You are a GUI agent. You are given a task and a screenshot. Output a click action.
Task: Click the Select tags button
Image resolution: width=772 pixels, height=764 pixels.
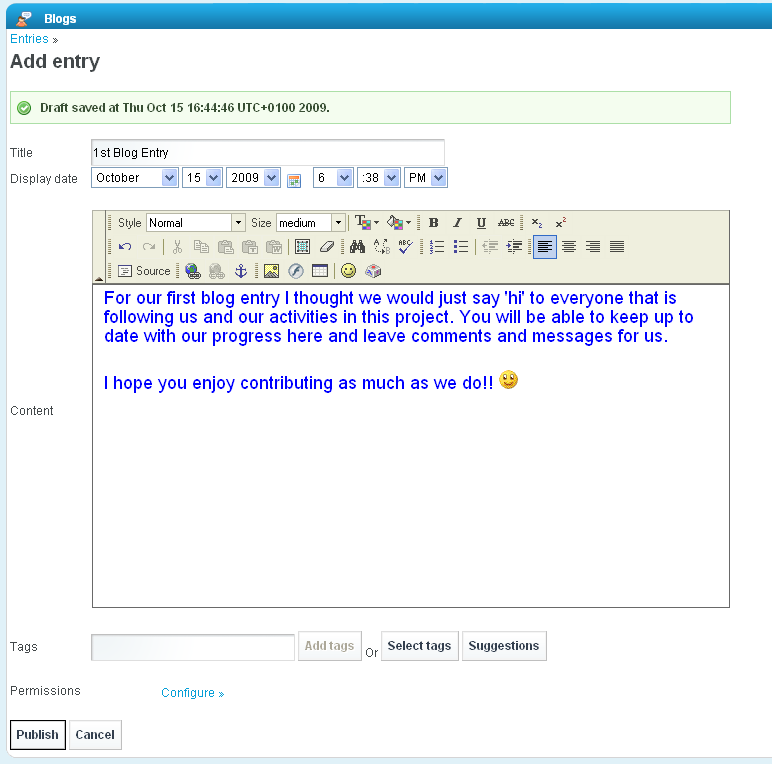click(x=419, y=646)
